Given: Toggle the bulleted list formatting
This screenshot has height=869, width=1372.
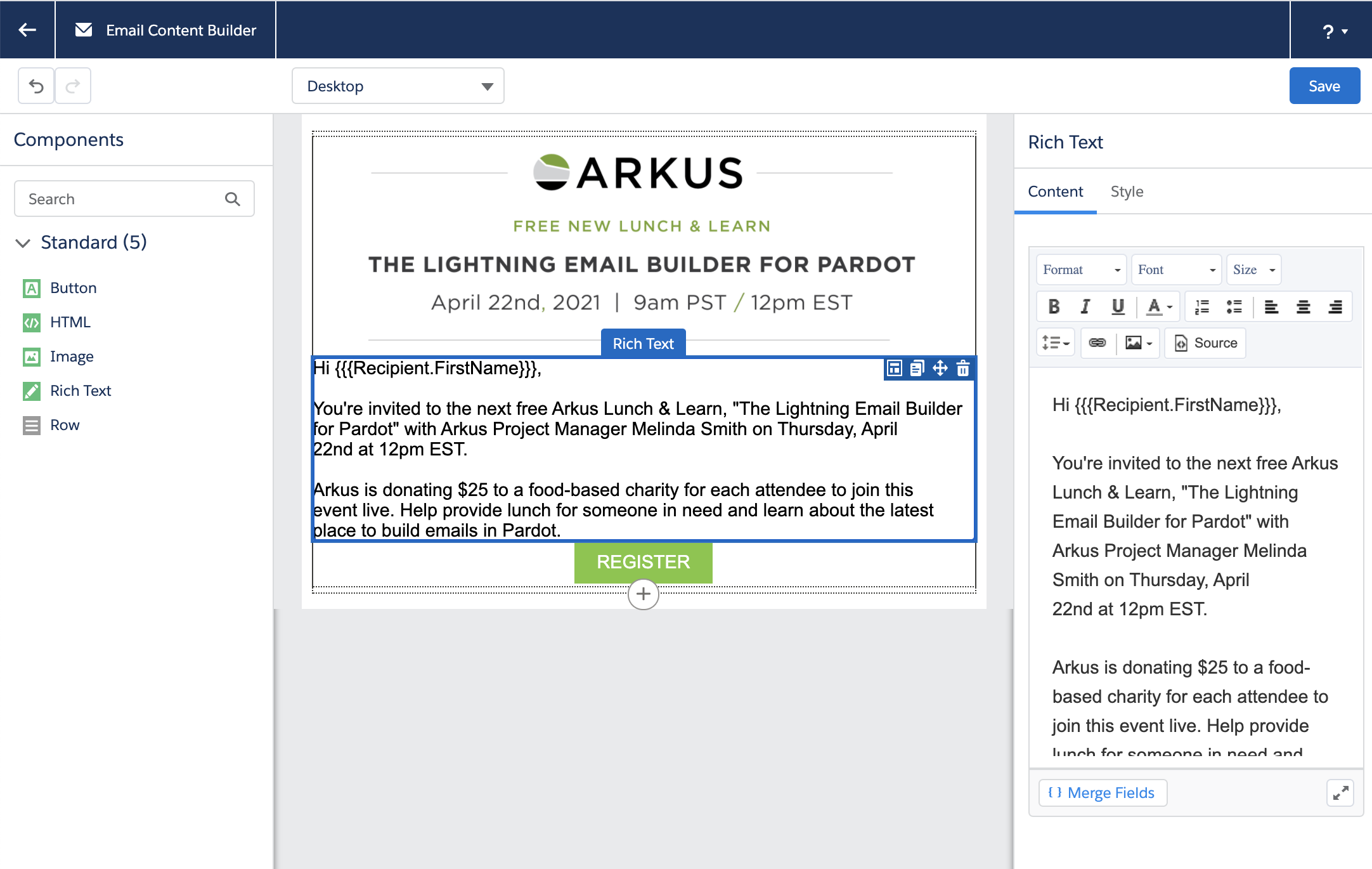Looking at the screenshot, I should pos(1234,306).
